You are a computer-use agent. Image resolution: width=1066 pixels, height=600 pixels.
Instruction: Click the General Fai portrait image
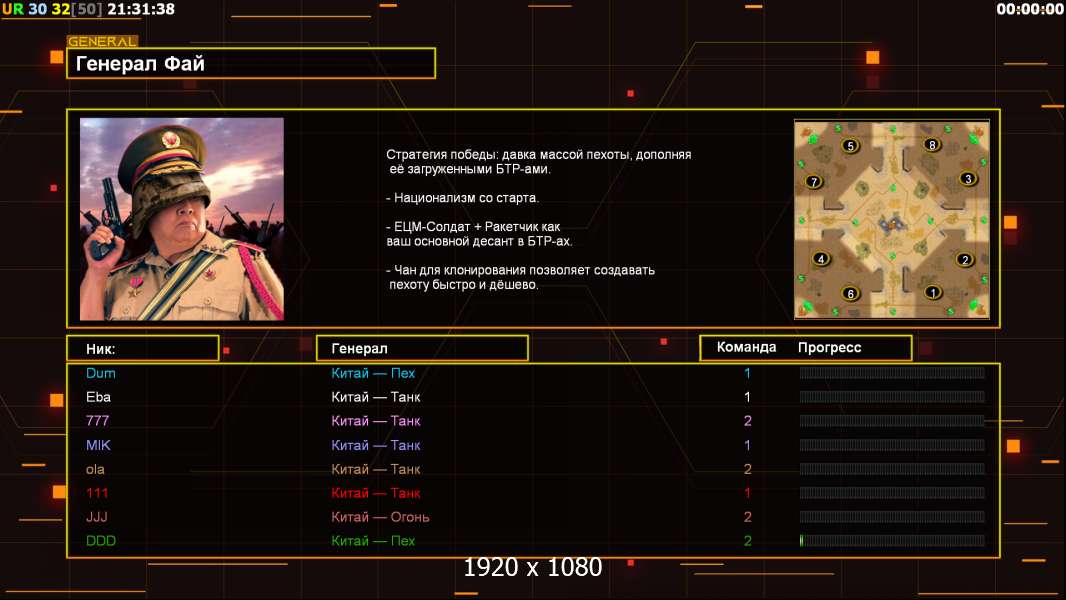(182, 219)
